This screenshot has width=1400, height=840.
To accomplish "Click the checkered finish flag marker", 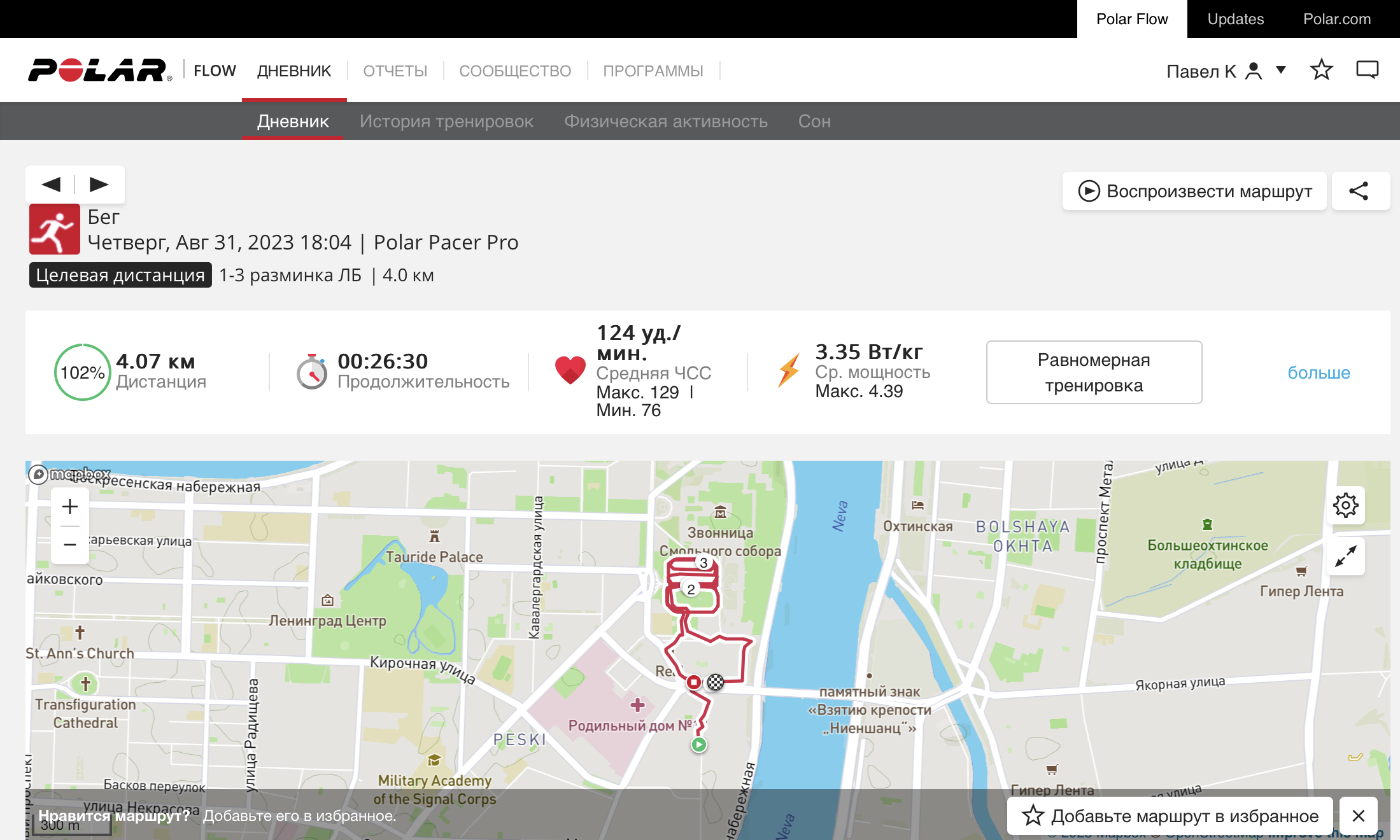I will pos(716,682).
